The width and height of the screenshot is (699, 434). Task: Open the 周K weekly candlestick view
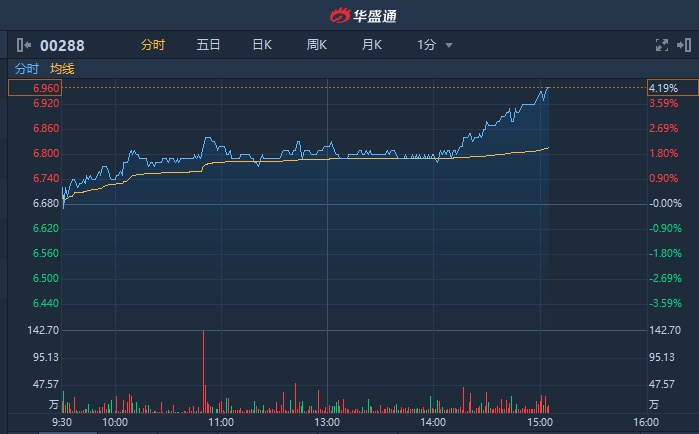pos(317,45)
